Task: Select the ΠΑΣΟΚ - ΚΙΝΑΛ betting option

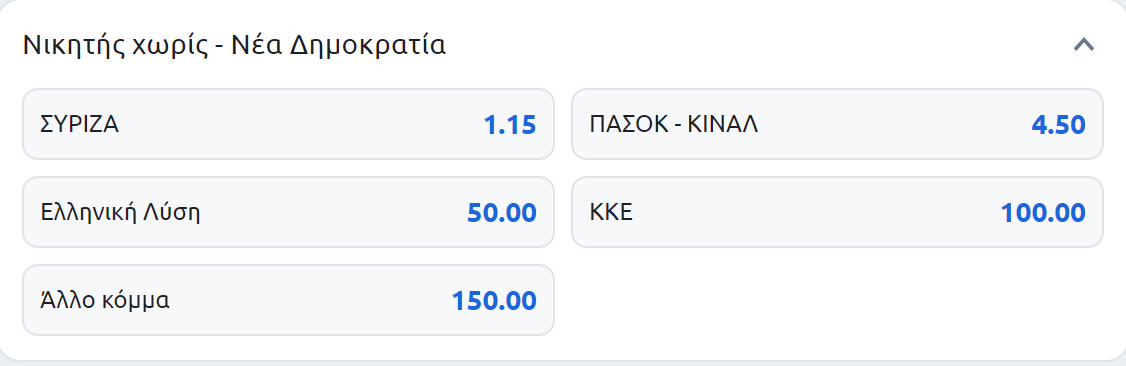Action: pyautogui.click(x=837, y=125)
